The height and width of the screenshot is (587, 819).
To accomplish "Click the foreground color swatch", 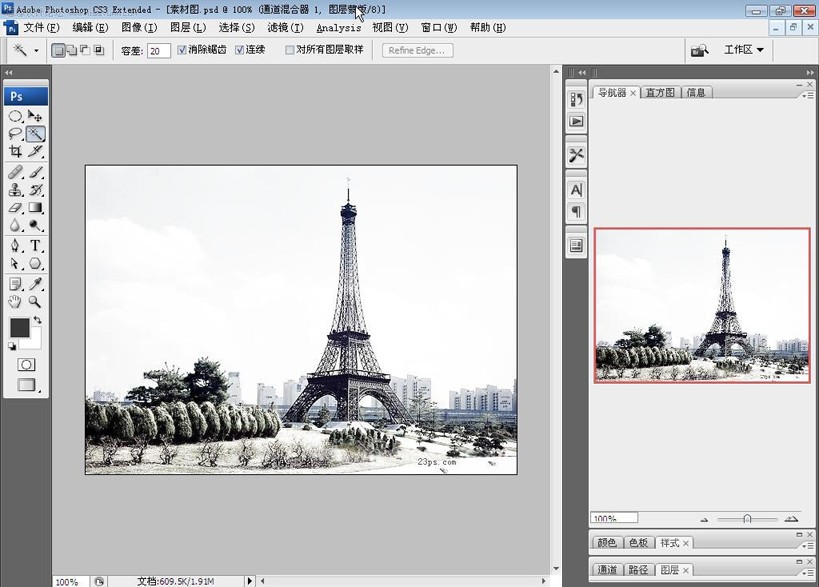I will (20, 328).
